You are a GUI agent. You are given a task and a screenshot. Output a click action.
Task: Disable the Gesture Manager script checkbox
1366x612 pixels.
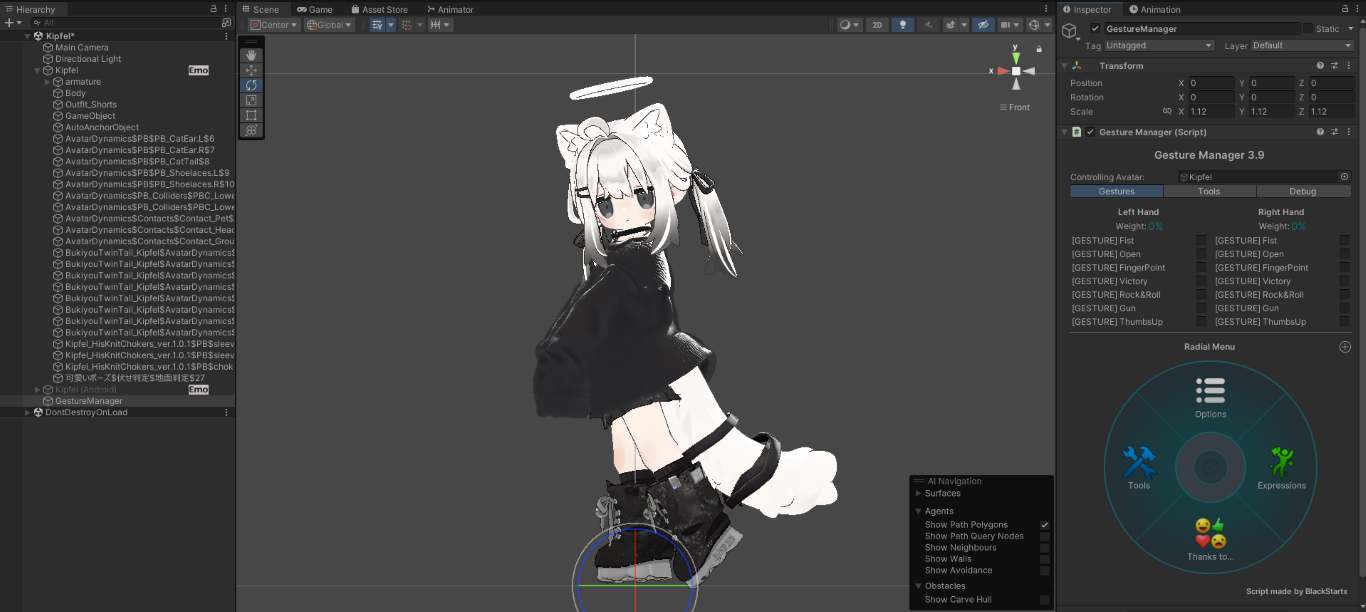click(x=1090, y=132)
